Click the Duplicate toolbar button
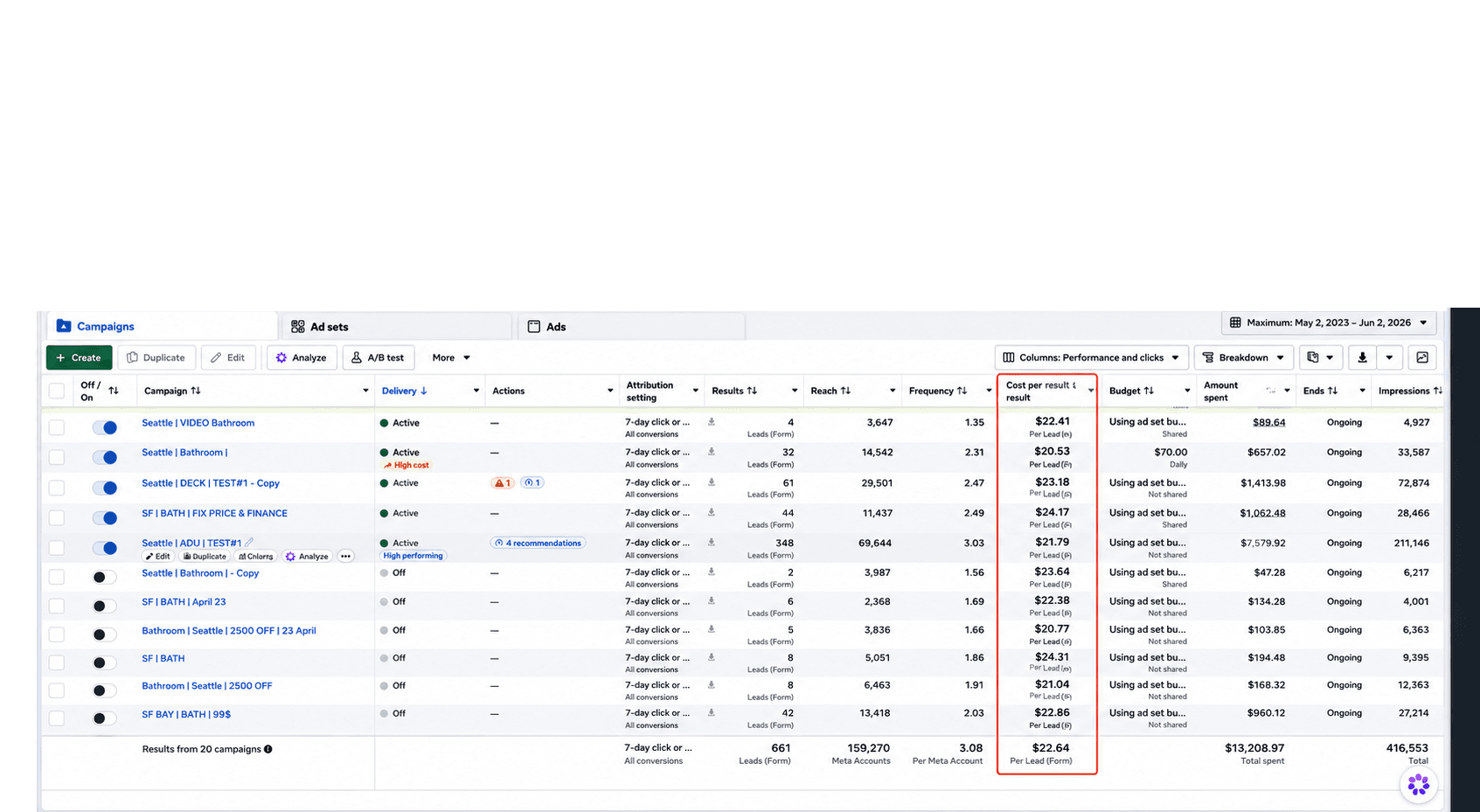 pos(156,357)
